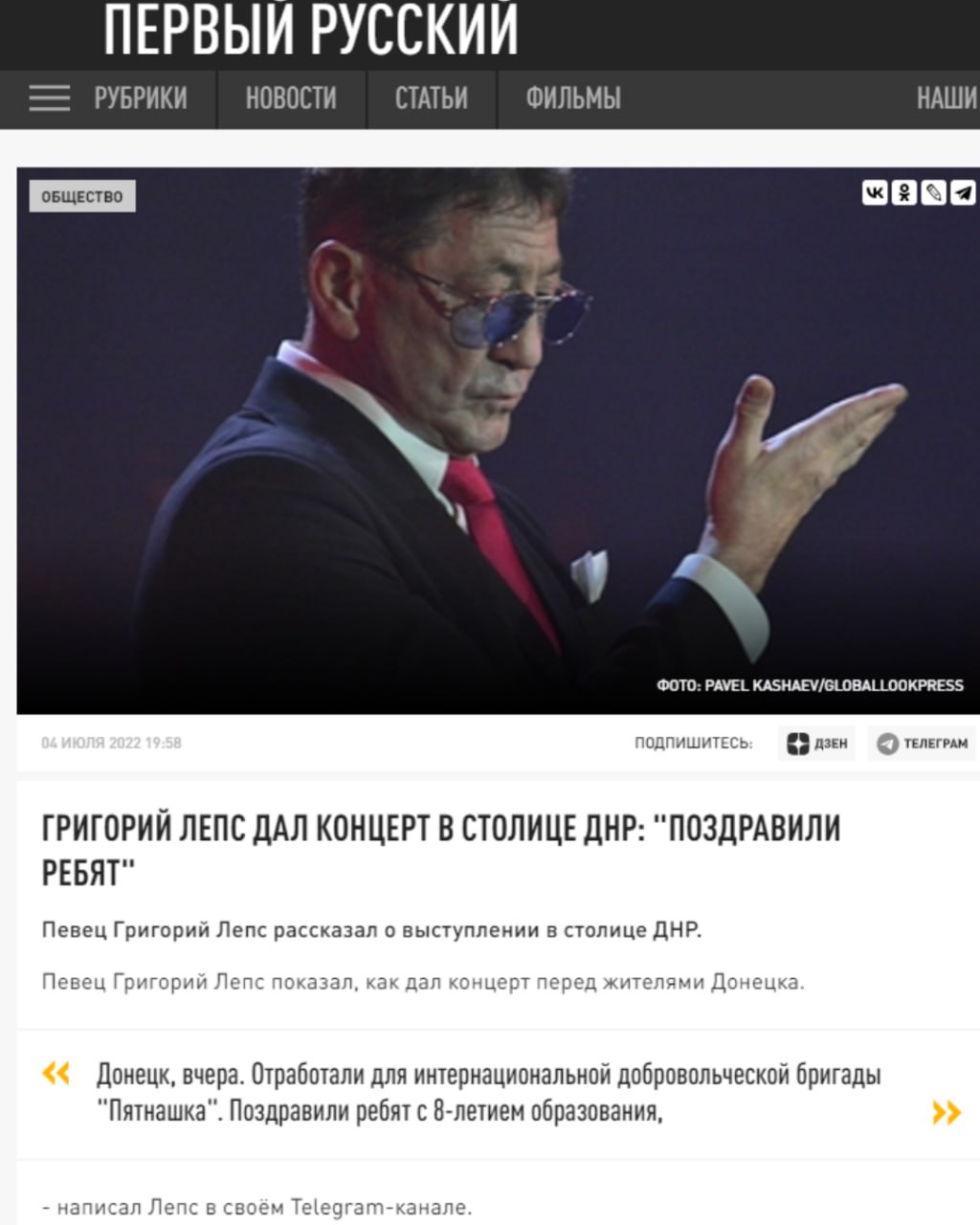Open the Наши menu item
The image size is (980, 1225).
click(947, 98)
